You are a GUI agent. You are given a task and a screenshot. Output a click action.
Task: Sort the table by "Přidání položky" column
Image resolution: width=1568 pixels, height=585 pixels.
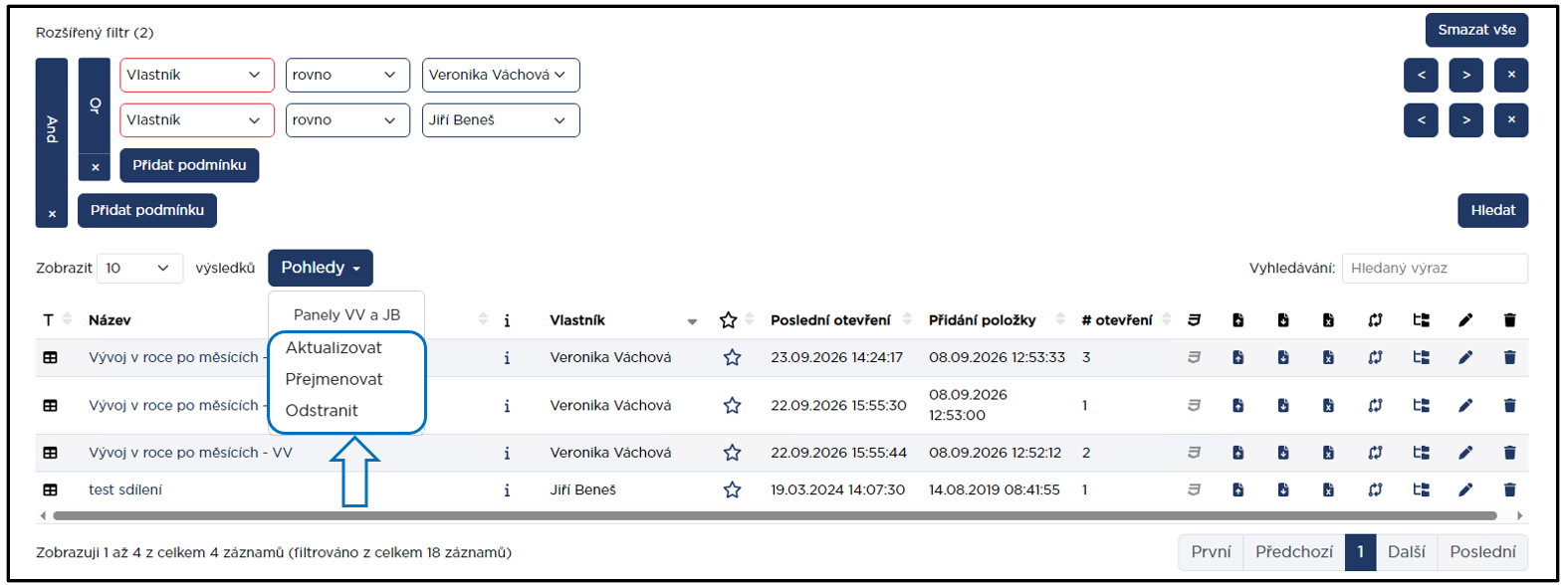pos(982,319)
